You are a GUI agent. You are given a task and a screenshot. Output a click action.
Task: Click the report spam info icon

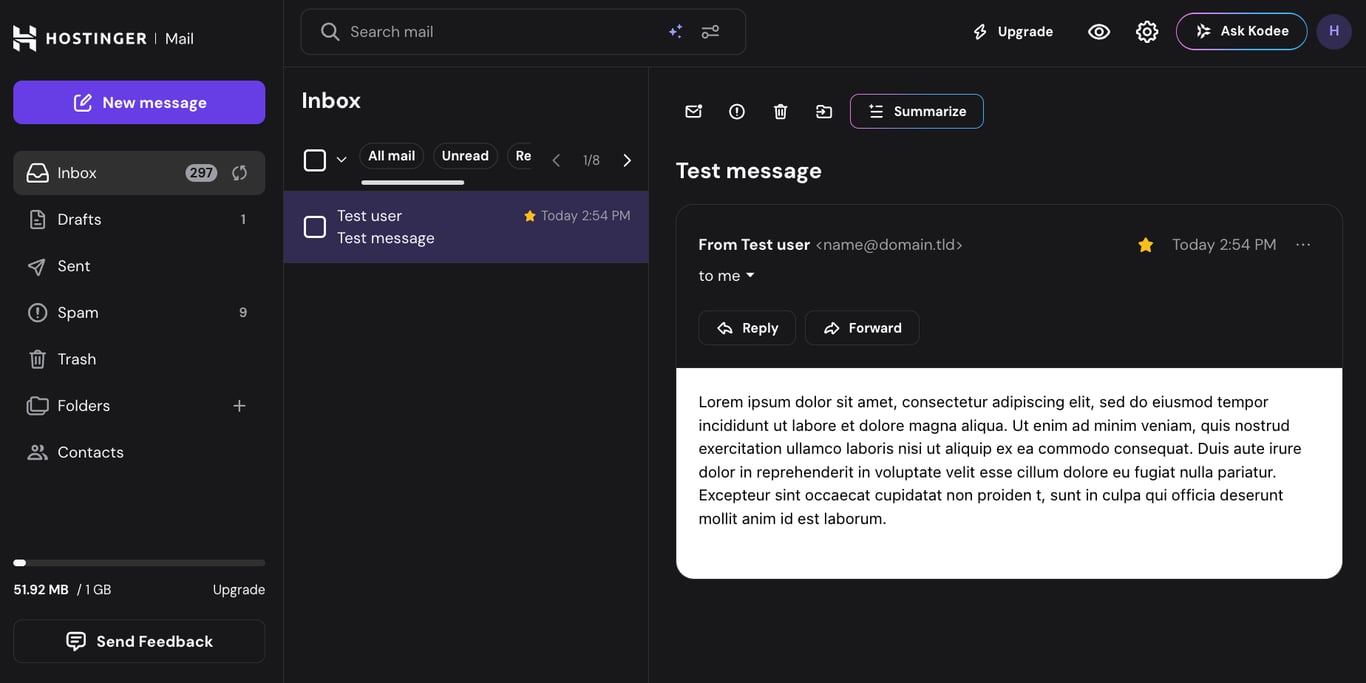tap(737, 111)
